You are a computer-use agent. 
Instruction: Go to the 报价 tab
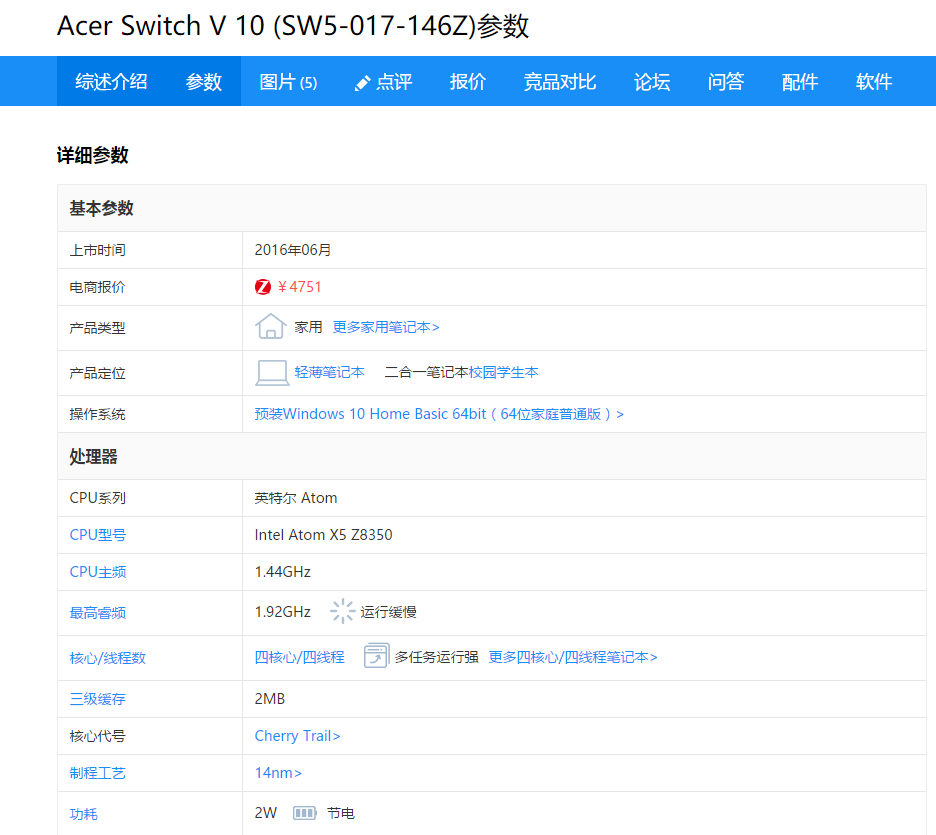(468, 81)
